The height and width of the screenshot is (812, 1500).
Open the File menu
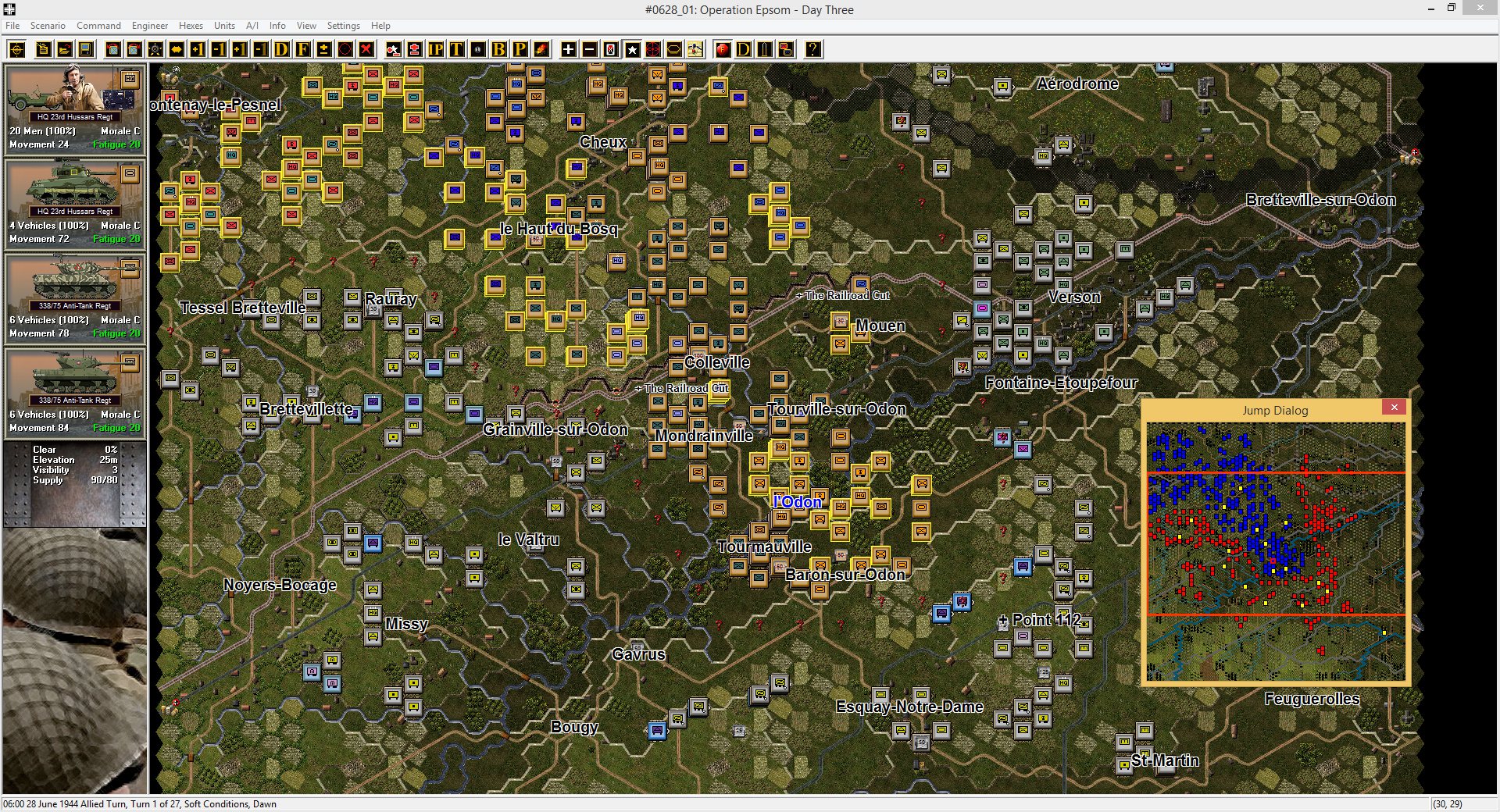[12, 26]
